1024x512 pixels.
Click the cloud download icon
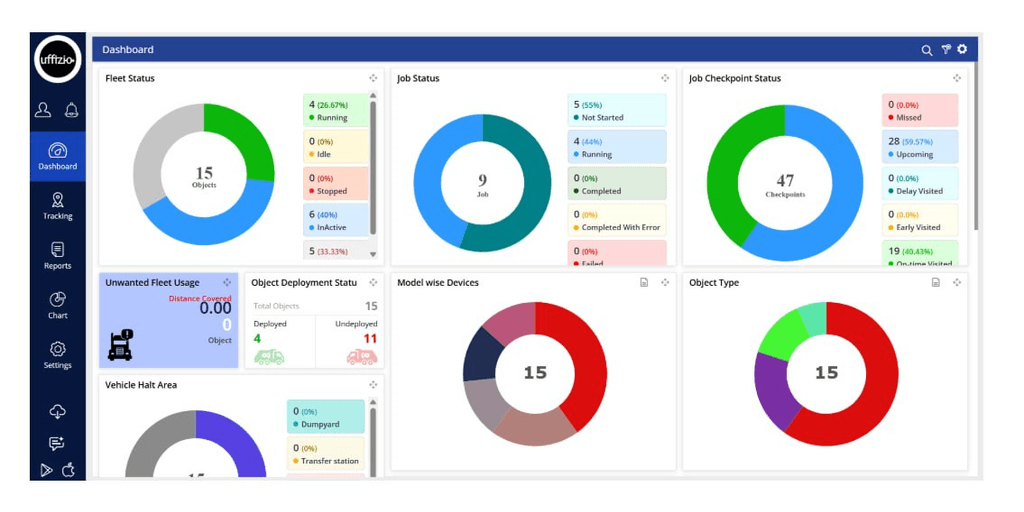57,411
